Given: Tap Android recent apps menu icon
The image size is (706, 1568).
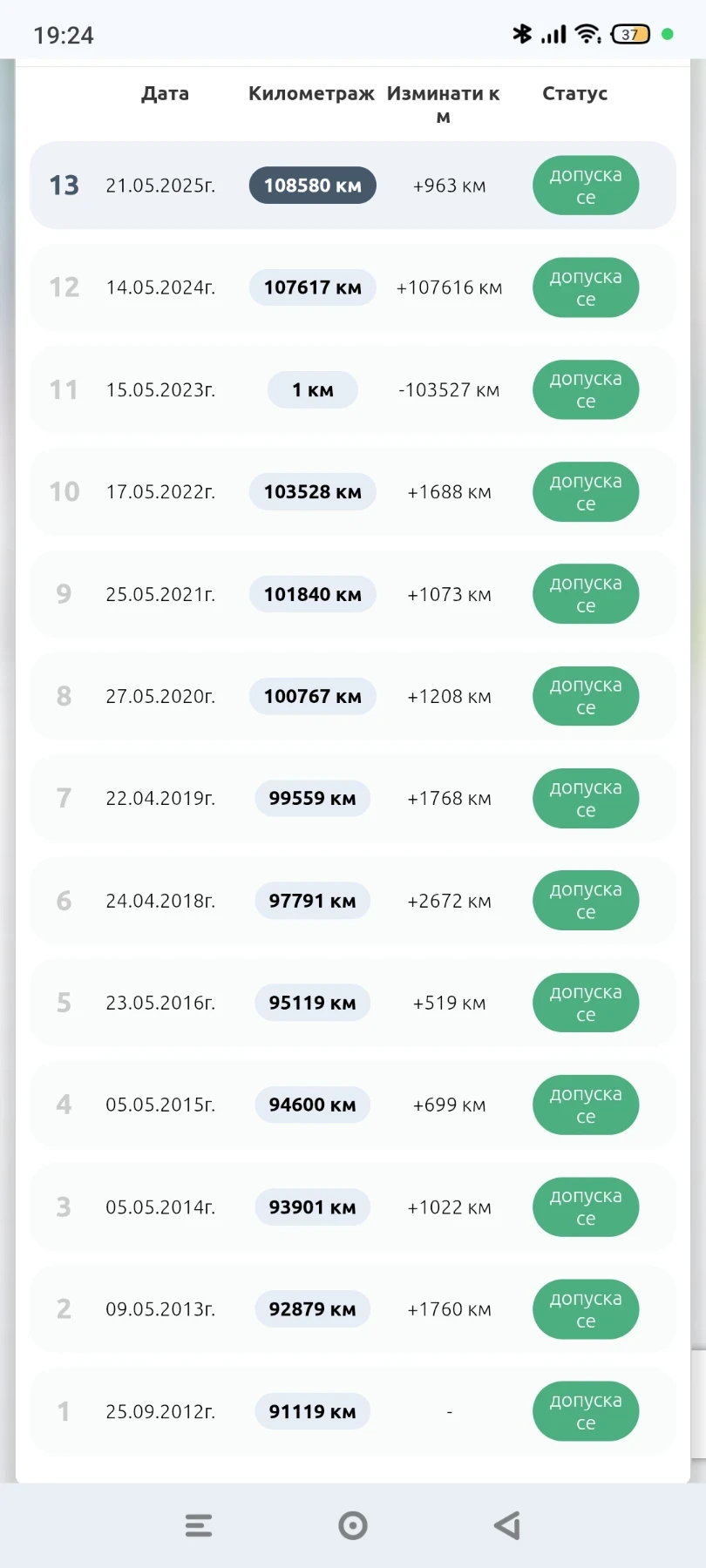Looking at the screenshot, I should (x=199, y=1525).
